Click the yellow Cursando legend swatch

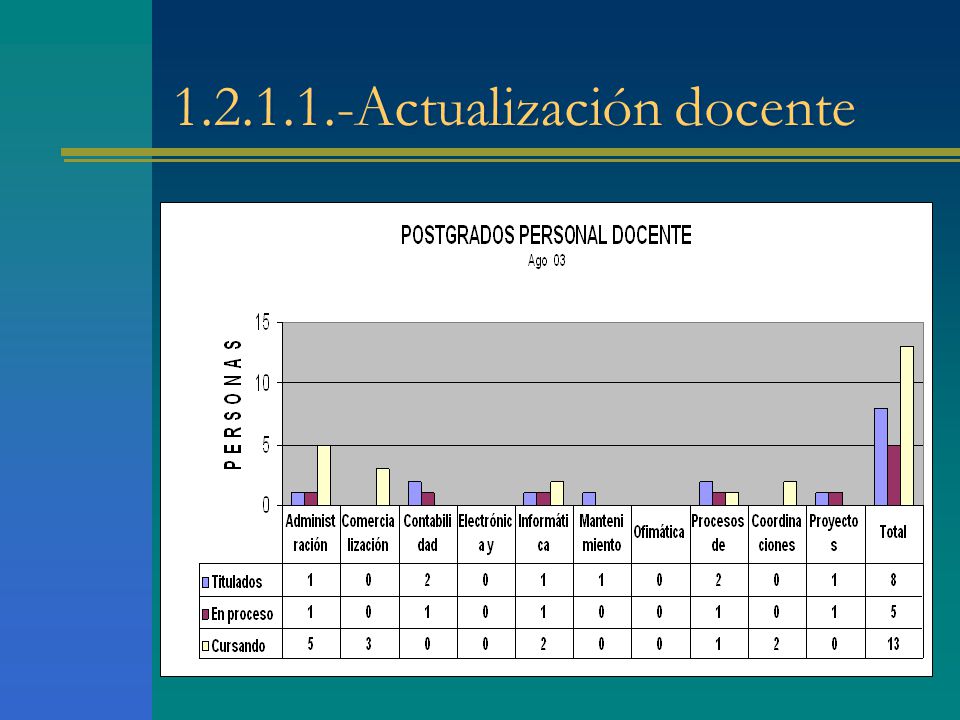(206, 646)
